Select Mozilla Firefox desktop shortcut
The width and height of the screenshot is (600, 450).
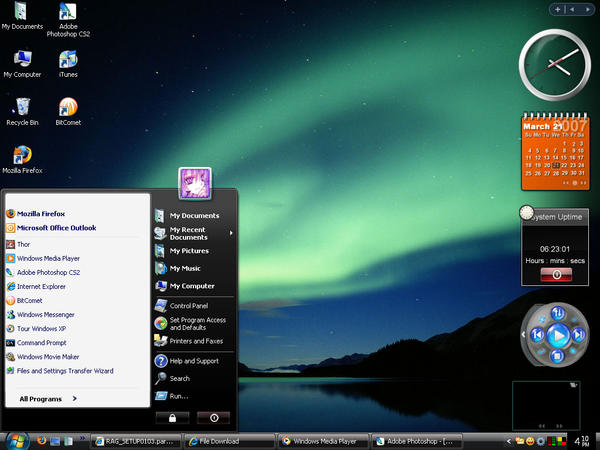[x=22, y=160]
